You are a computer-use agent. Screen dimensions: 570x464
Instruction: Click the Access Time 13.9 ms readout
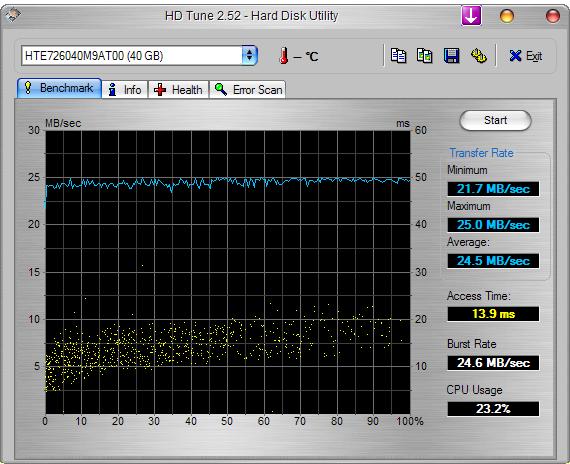(x=493, y=314)
